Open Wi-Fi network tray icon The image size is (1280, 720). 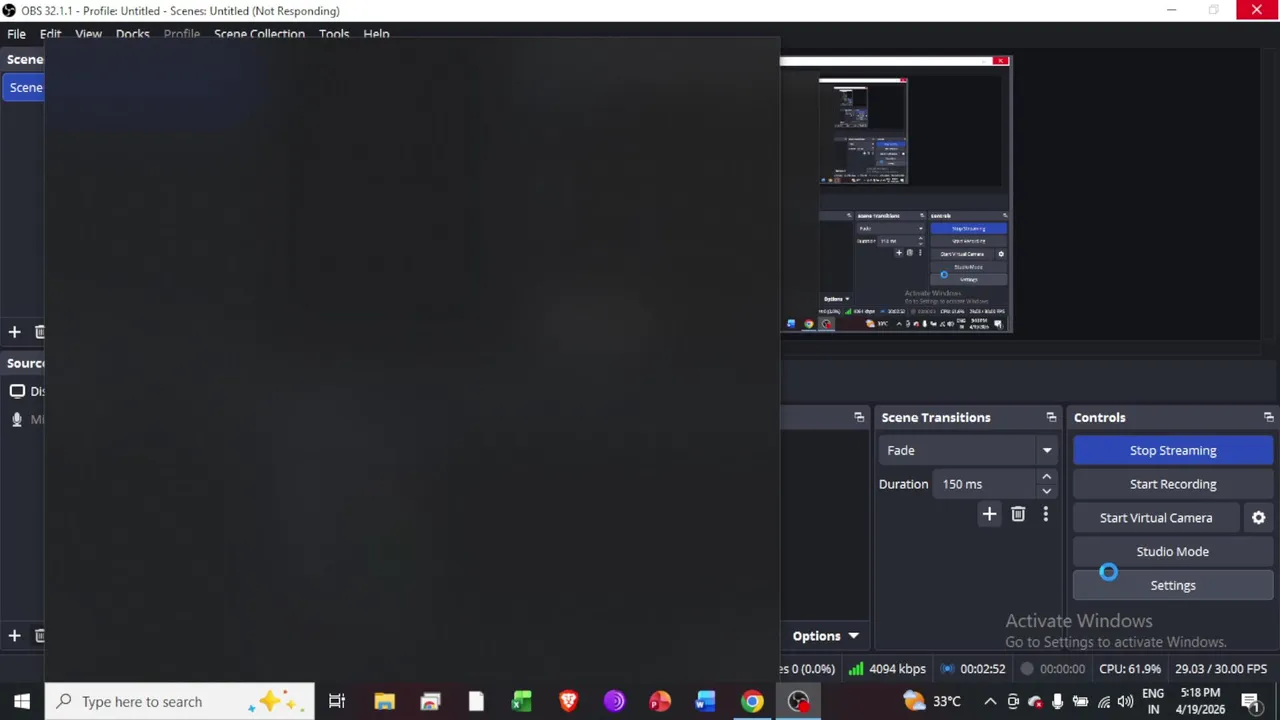[1104, 702]
